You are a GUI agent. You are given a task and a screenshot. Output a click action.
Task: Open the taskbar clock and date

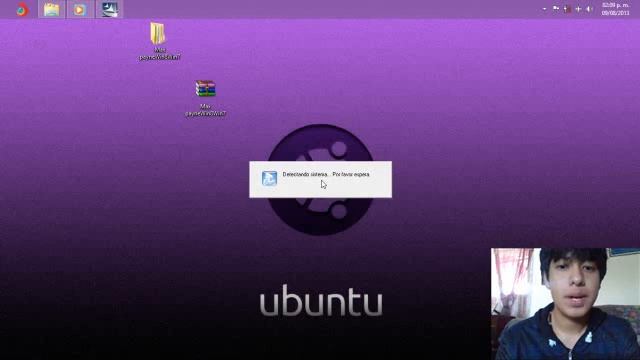[x=616, y=9]
